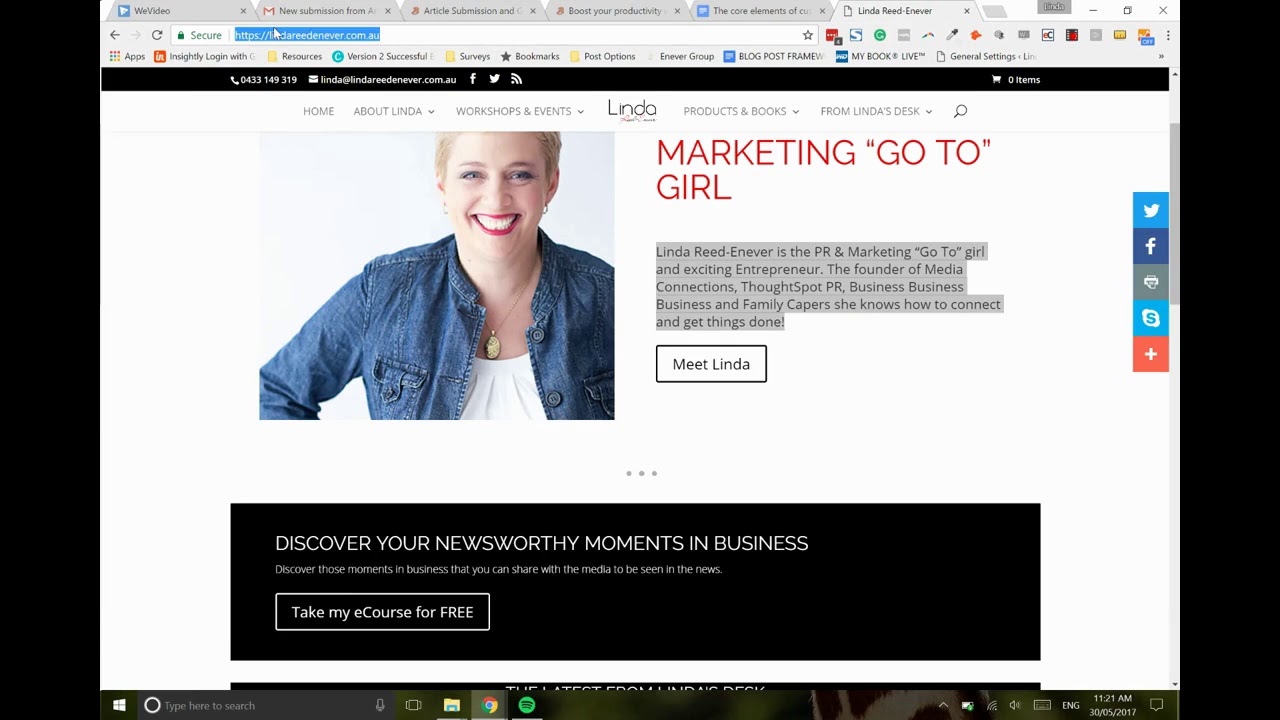Click Linda logo in navigation
This screenshot has width=1280, height=720.
[x=632, y=110]
